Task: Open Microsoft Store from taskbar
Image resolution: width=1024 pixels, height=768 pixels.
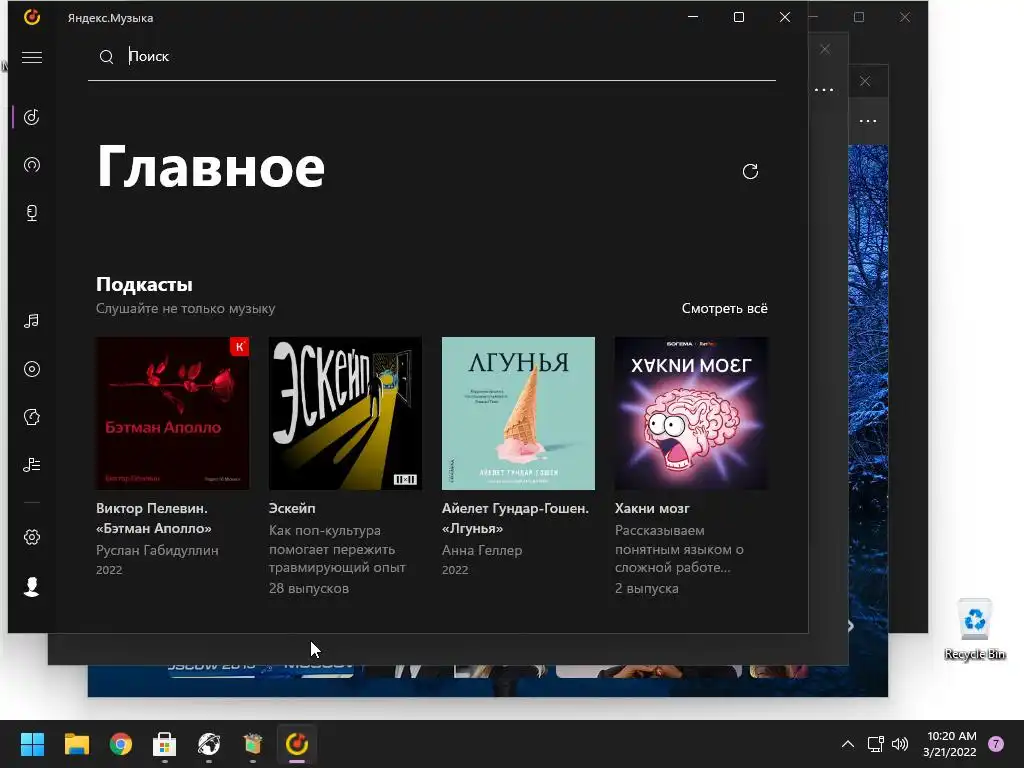Action: [165, 744]
